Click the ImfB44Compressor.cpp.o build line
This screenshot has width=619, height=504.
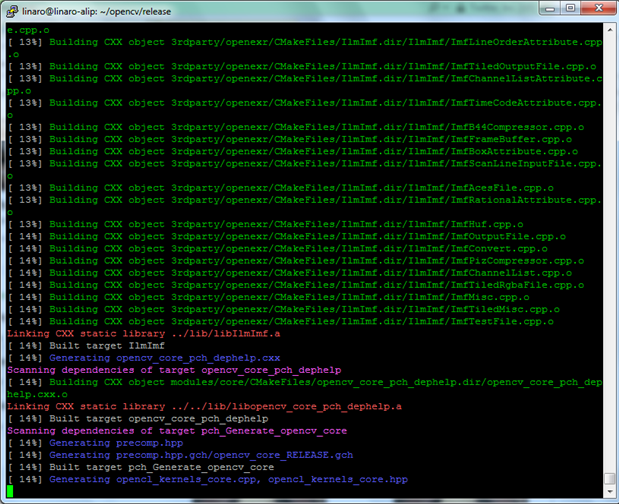coord(296,127)
